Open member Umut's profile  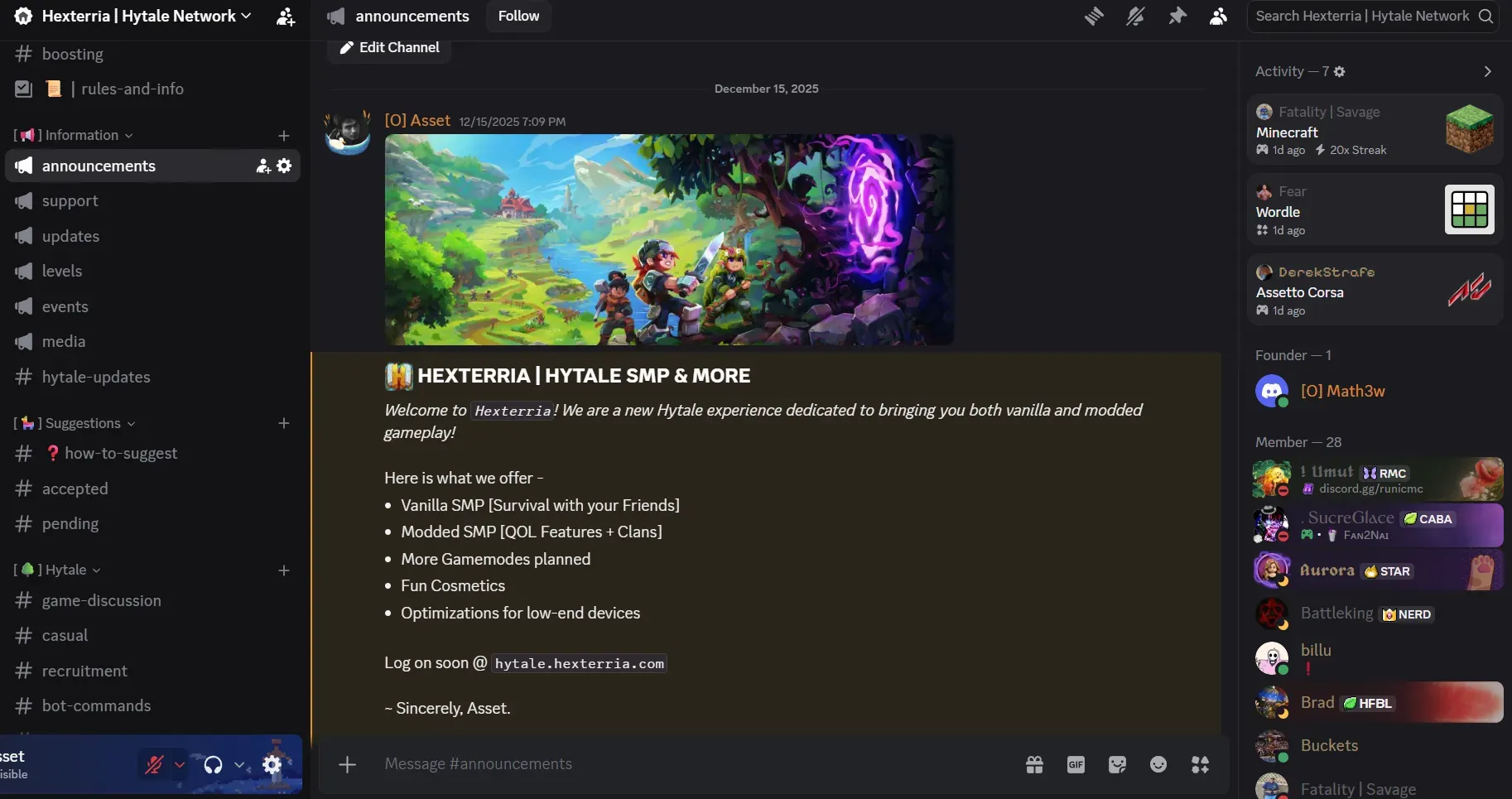(1375, 479)
